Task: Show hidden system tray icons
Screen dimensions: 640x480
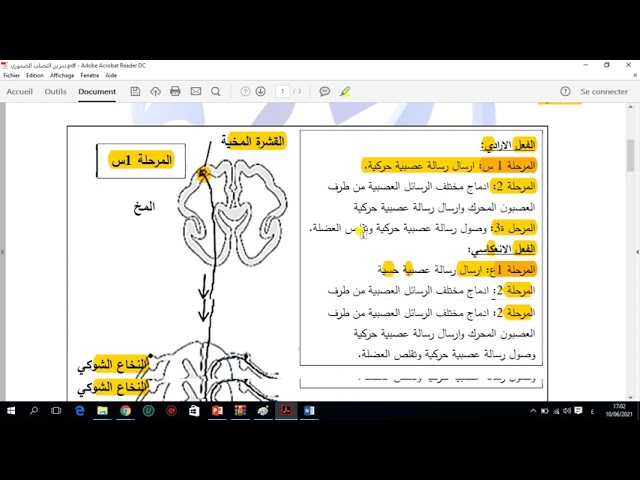Action: [533, 411]
